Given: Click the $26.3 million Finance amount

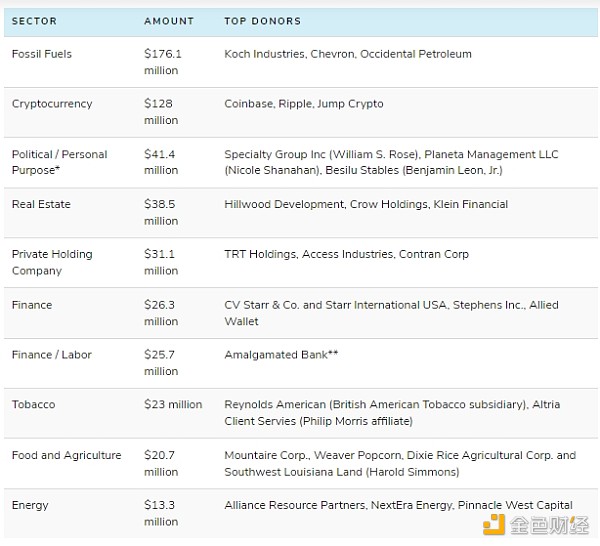Looking at the screenshot, I should [x=161, y=313].
